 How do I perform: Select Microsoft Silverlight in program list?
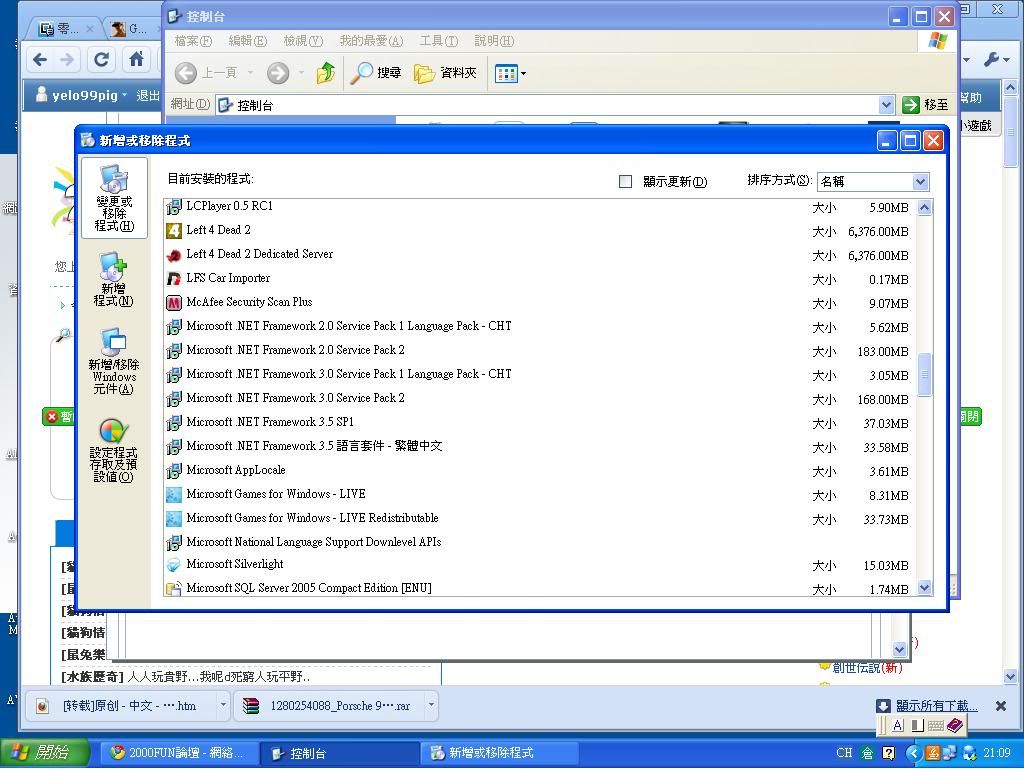coord(235,565)
